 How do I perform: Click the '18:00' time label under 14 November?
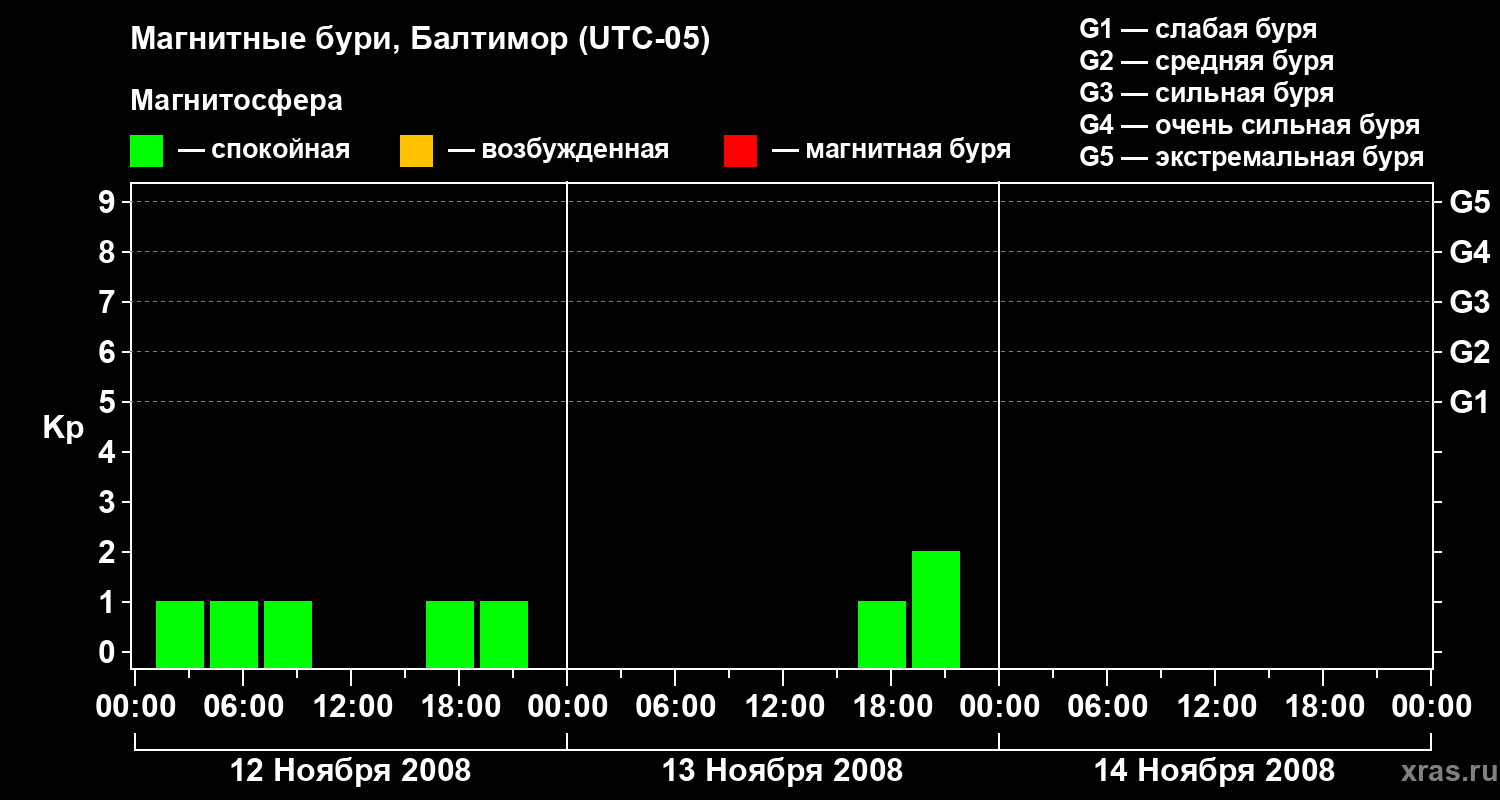pyautogui.click(x=1323, y=707)
